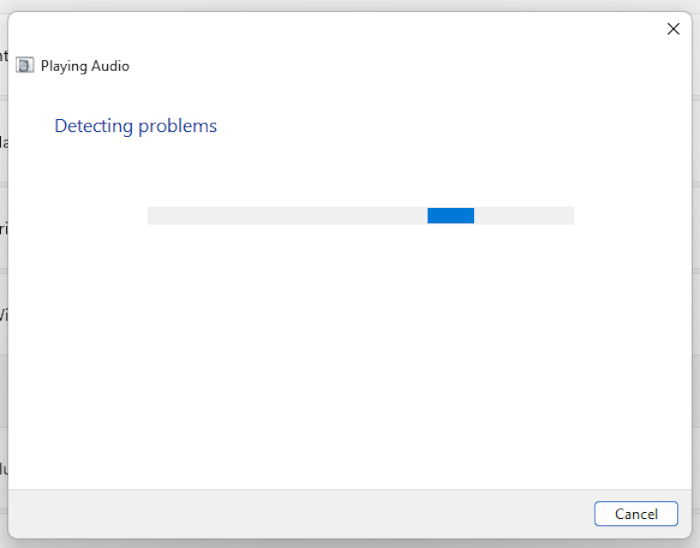Viewport: 700px width, 548px height.
Task: Click partial "nt" text at top left edge
Action: (x=4, y=55)
